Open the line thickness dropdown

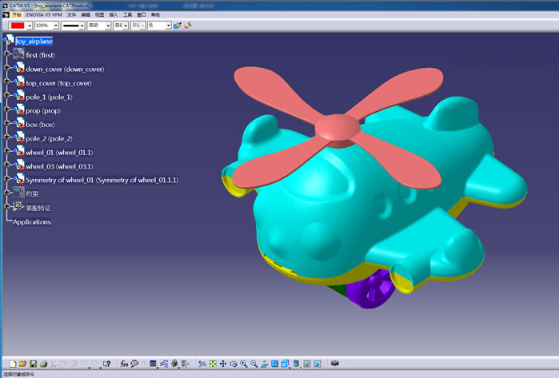82,26
